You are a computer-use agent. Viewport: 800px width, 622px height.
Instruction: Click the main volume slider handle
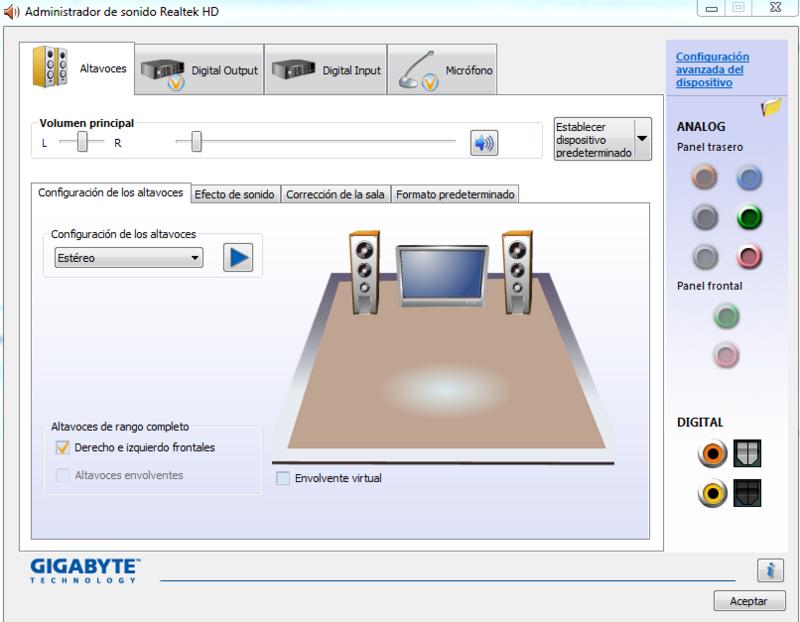point(196,143)
